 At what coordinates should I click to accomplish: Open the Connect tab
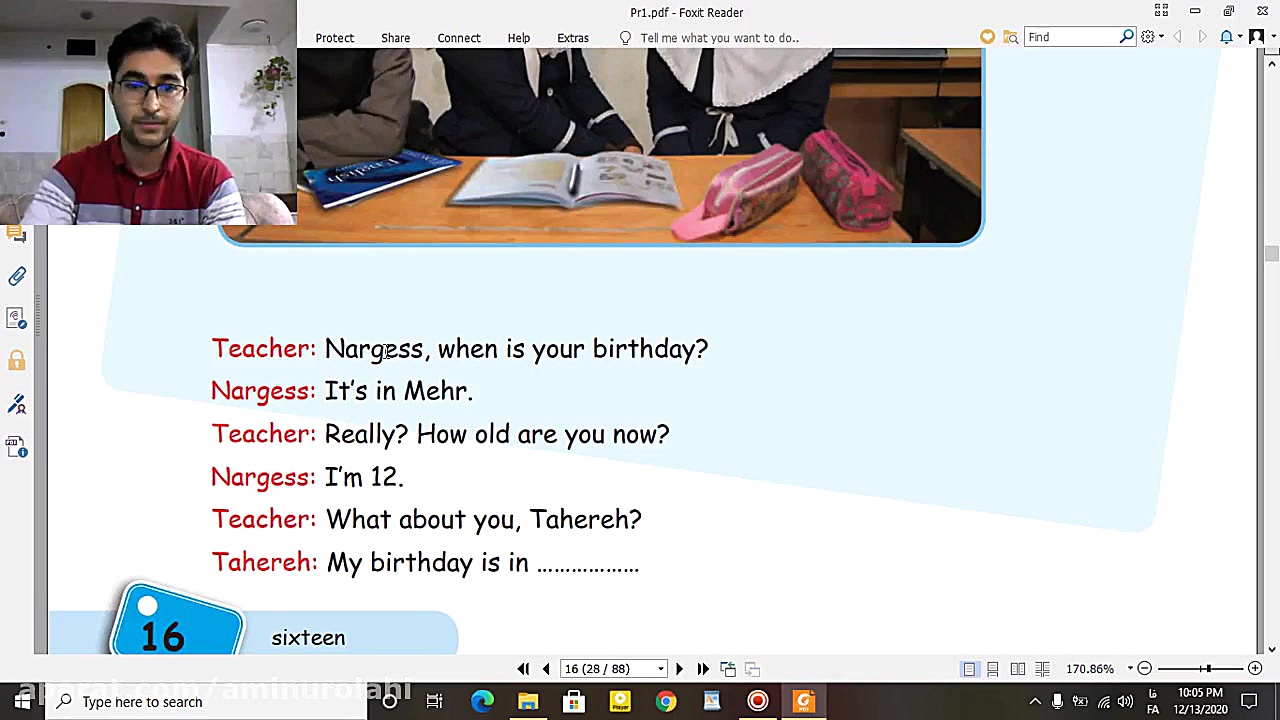click(459, 38)
